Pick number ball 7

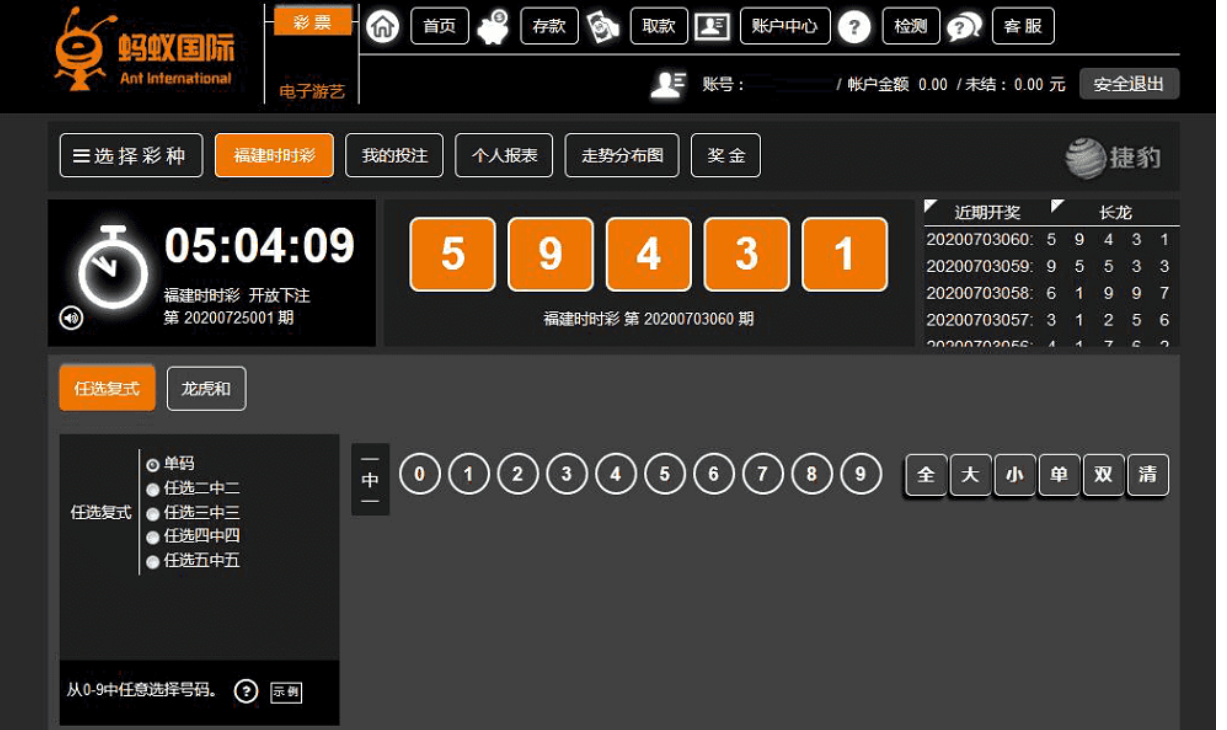point(762,474)
